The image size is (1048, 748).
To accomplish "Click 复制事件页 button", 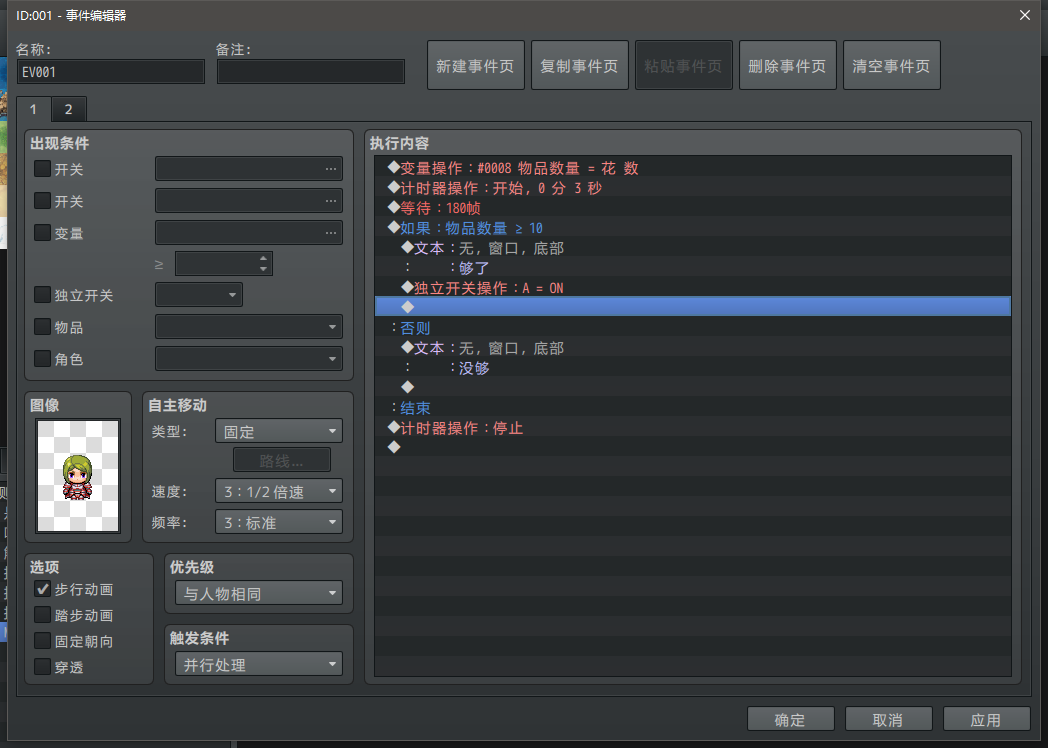I will click(x=579, y=66).
